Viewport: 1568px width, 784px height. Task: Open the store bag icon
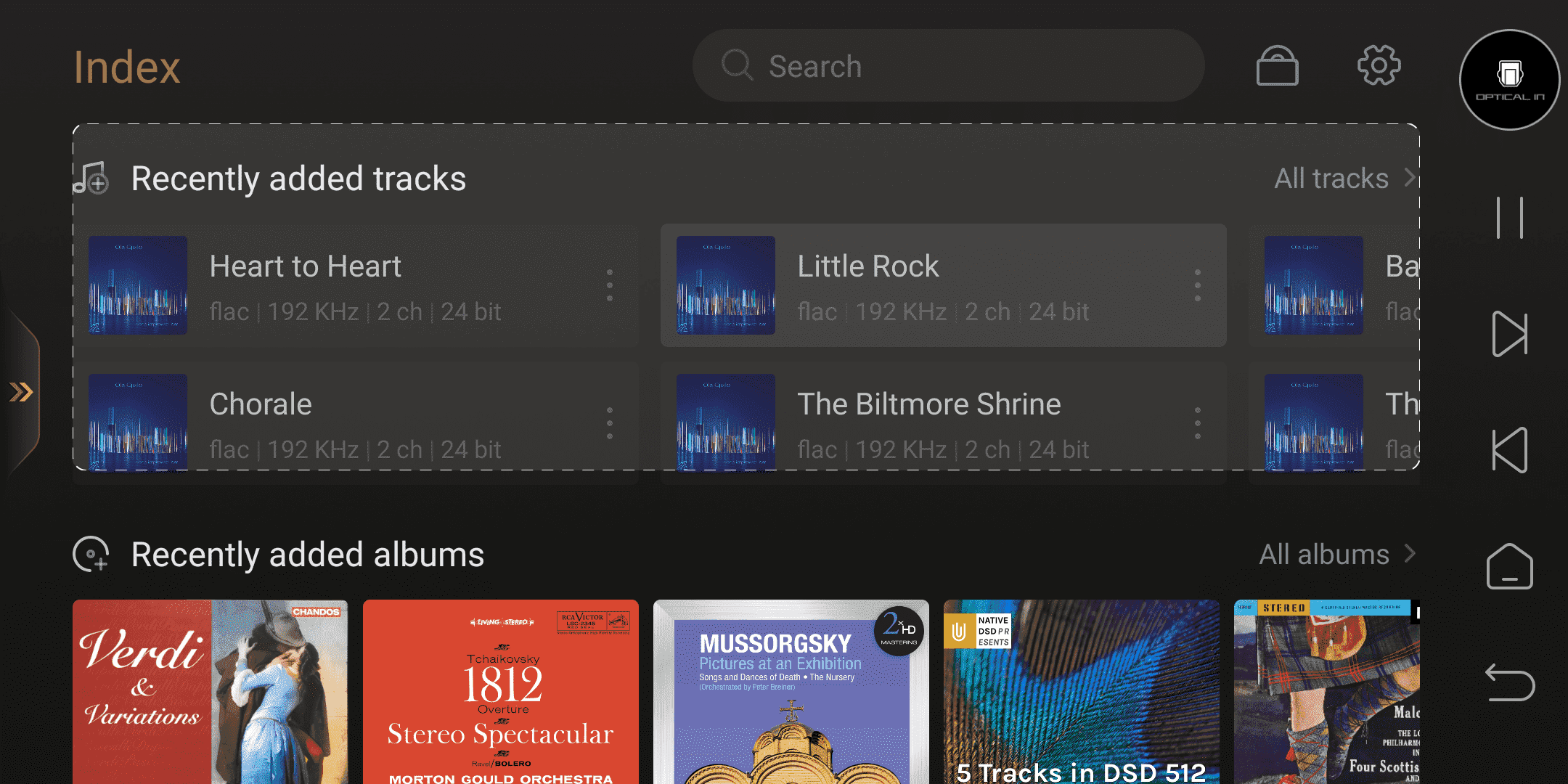1278,65
